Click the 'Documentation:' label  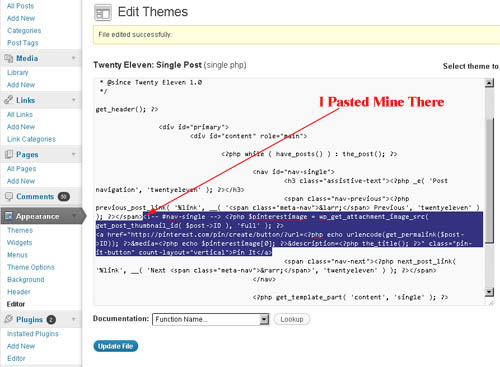point(121,319)
